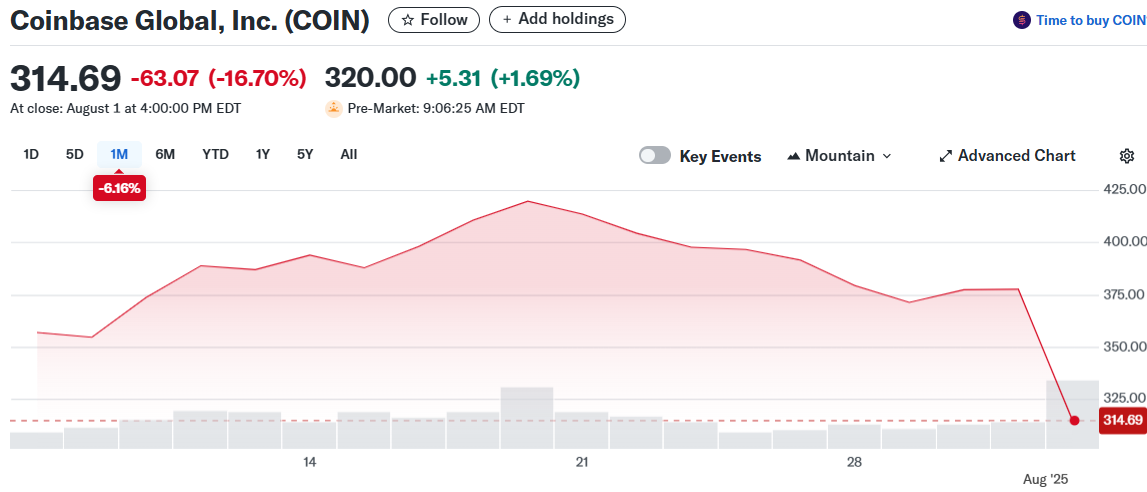
Task: Click the 350.00 y-axis label
Action: (x=1124, y=346)
